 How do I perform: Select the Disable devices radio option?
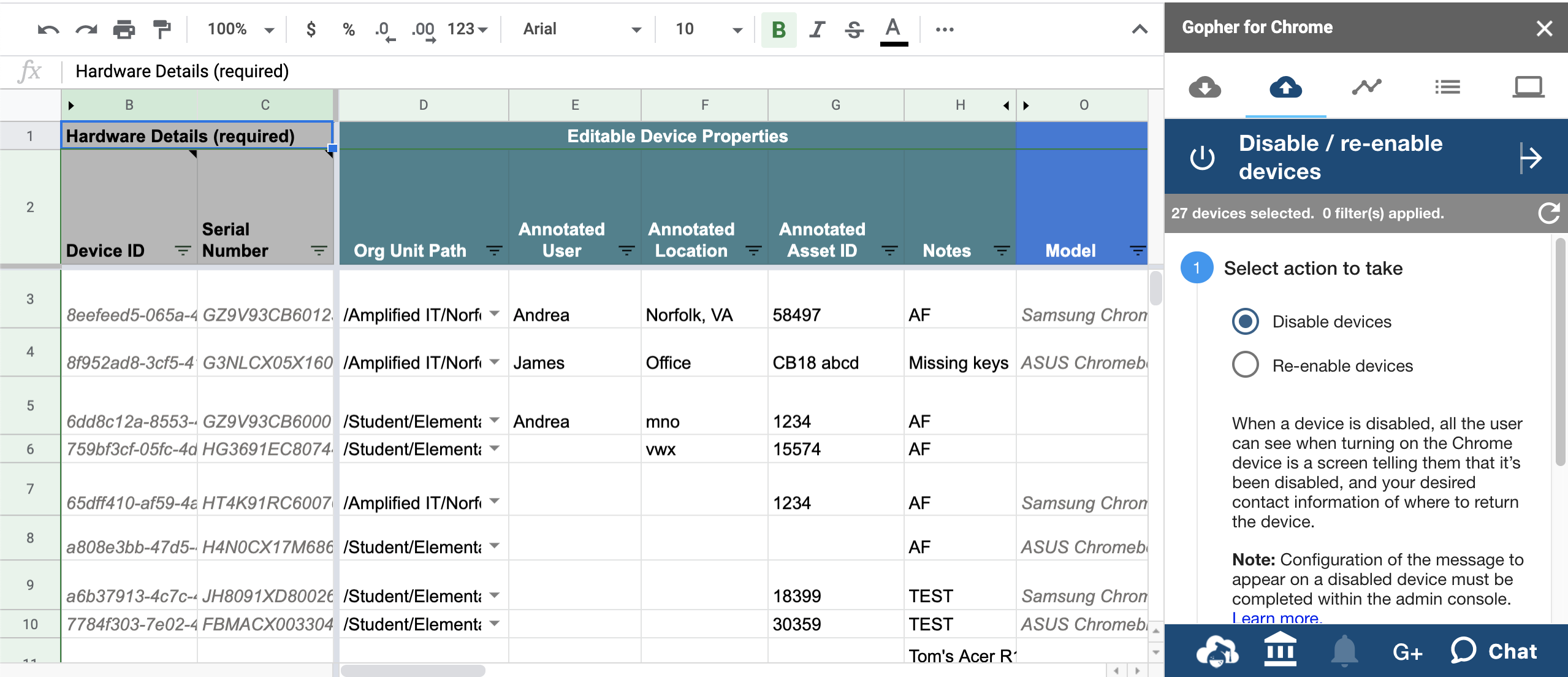pos(1246,321)
